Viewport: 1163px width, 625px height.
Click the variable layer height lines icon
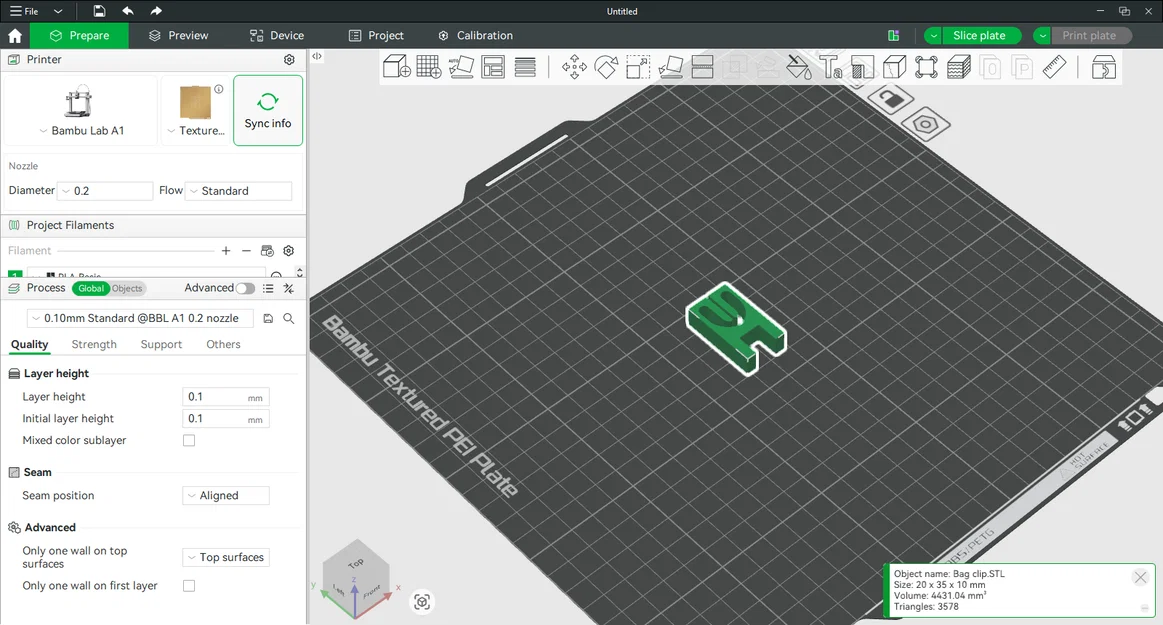tap(525, 67)
